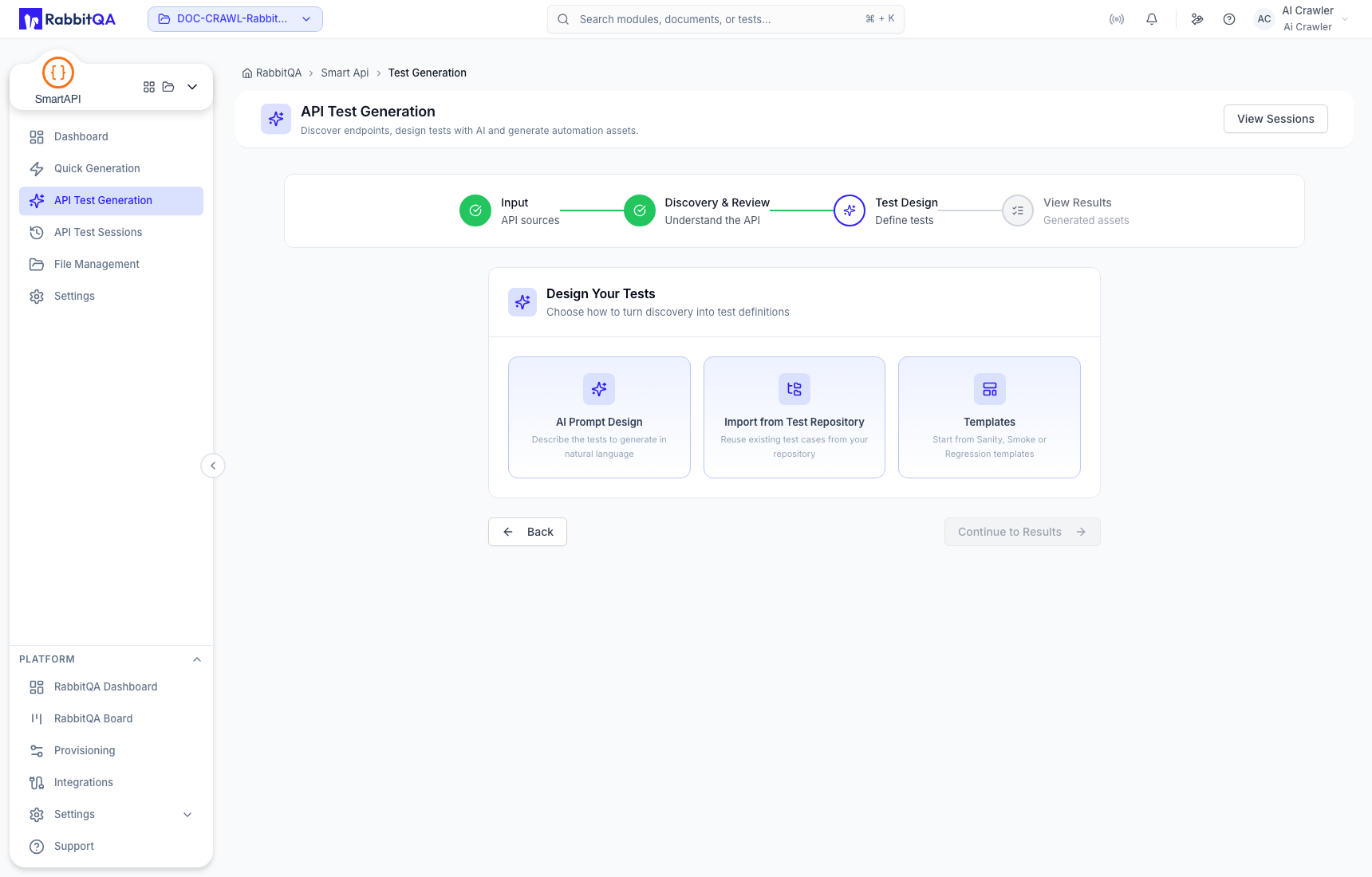
Task: Click the Back button
Action: 527,532
